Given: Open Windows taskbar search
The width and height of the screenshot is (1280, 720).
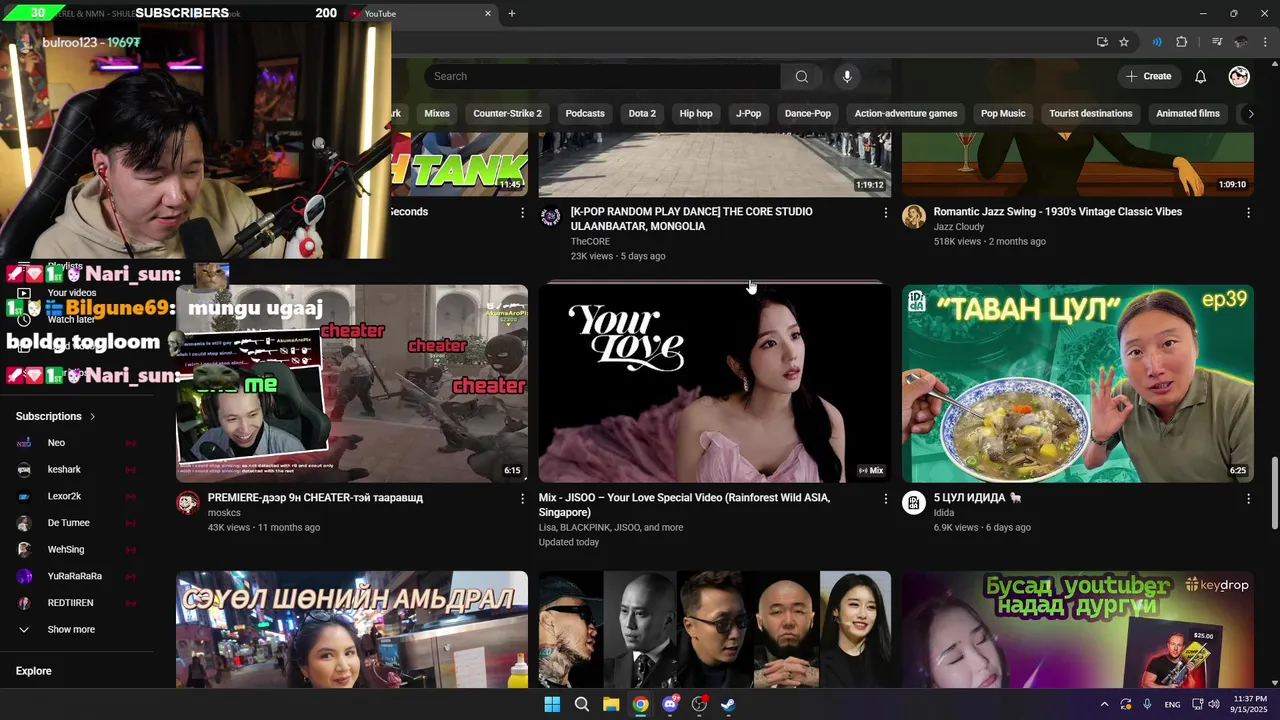Looking at the screenshot, I should (581, 704).
